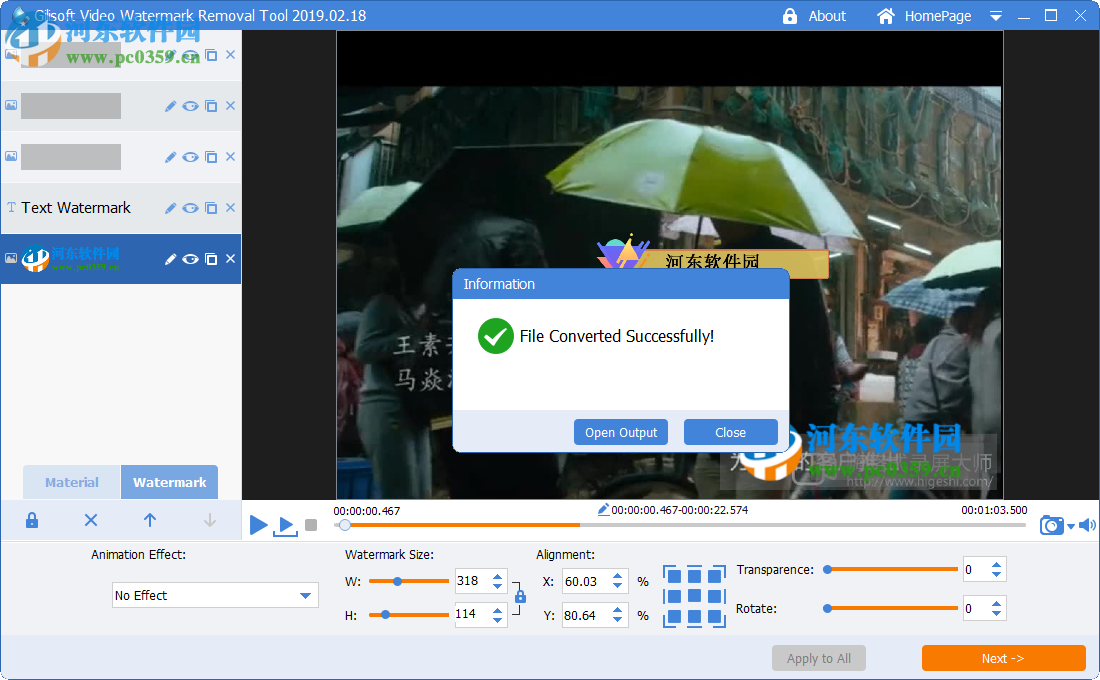Lock the selected watermark layer
The image size is (1100, 680).
pyautogui.click(x=31, y=520)
